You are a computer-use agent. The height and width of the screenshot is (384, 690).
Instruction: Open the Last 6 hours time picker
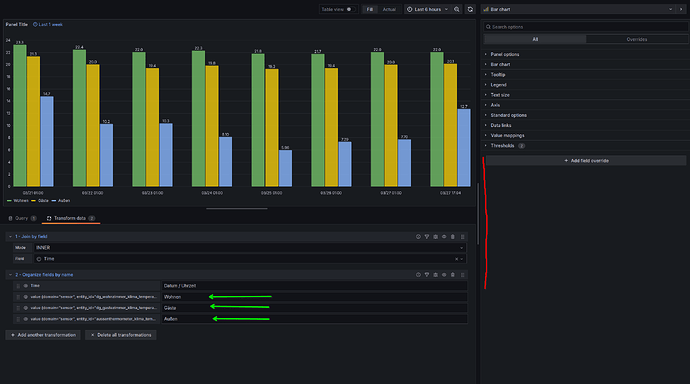coord(428,9)
